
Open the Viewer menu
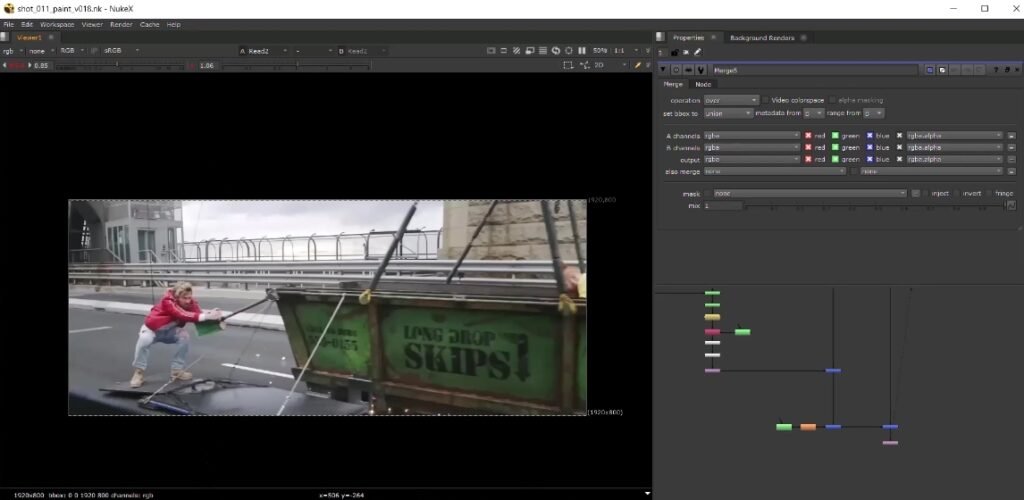pos(92,24)
